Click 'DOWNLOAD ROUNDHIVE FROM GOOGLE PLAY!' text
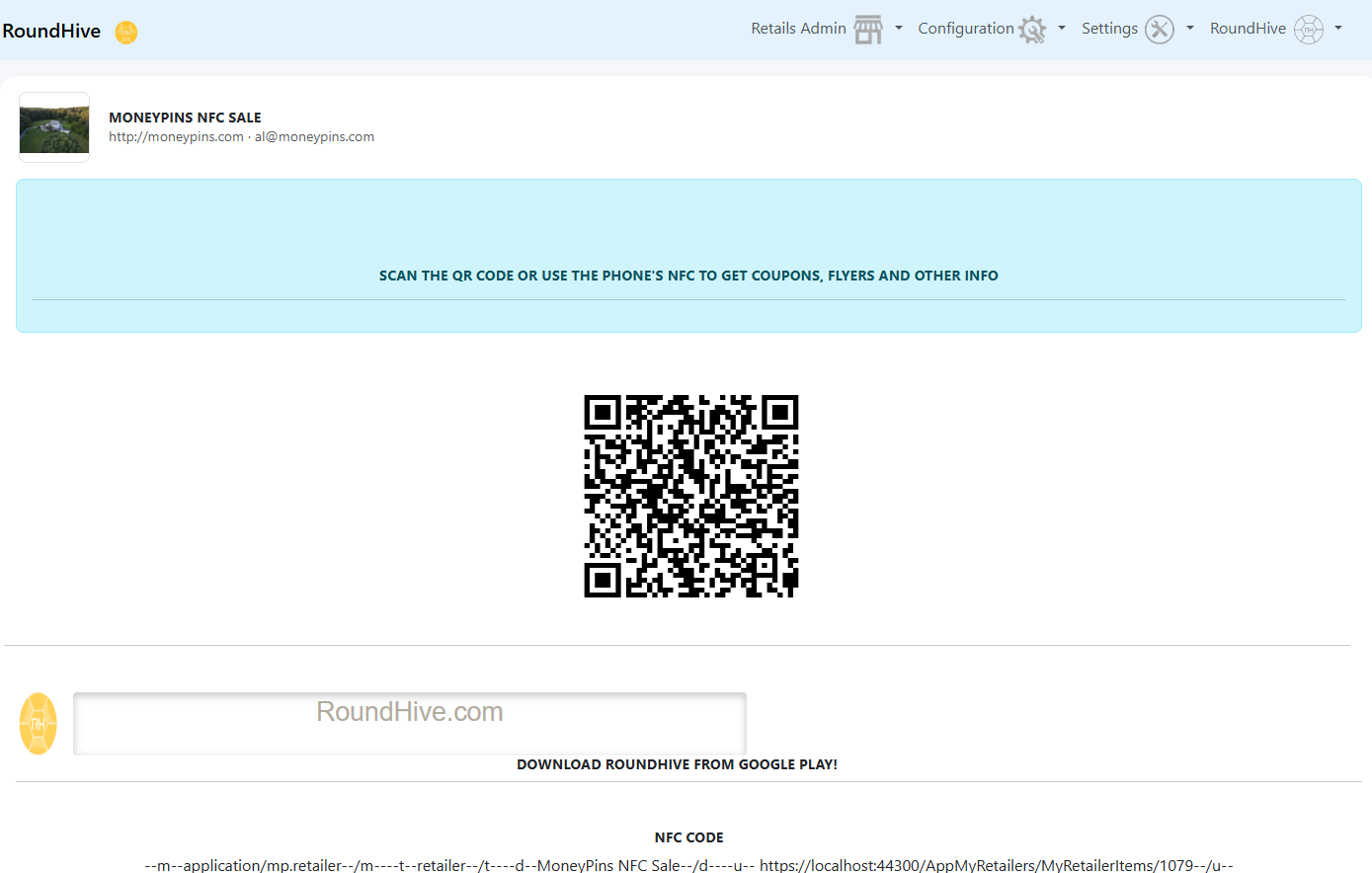1372x873 pixels. [678, 764]
